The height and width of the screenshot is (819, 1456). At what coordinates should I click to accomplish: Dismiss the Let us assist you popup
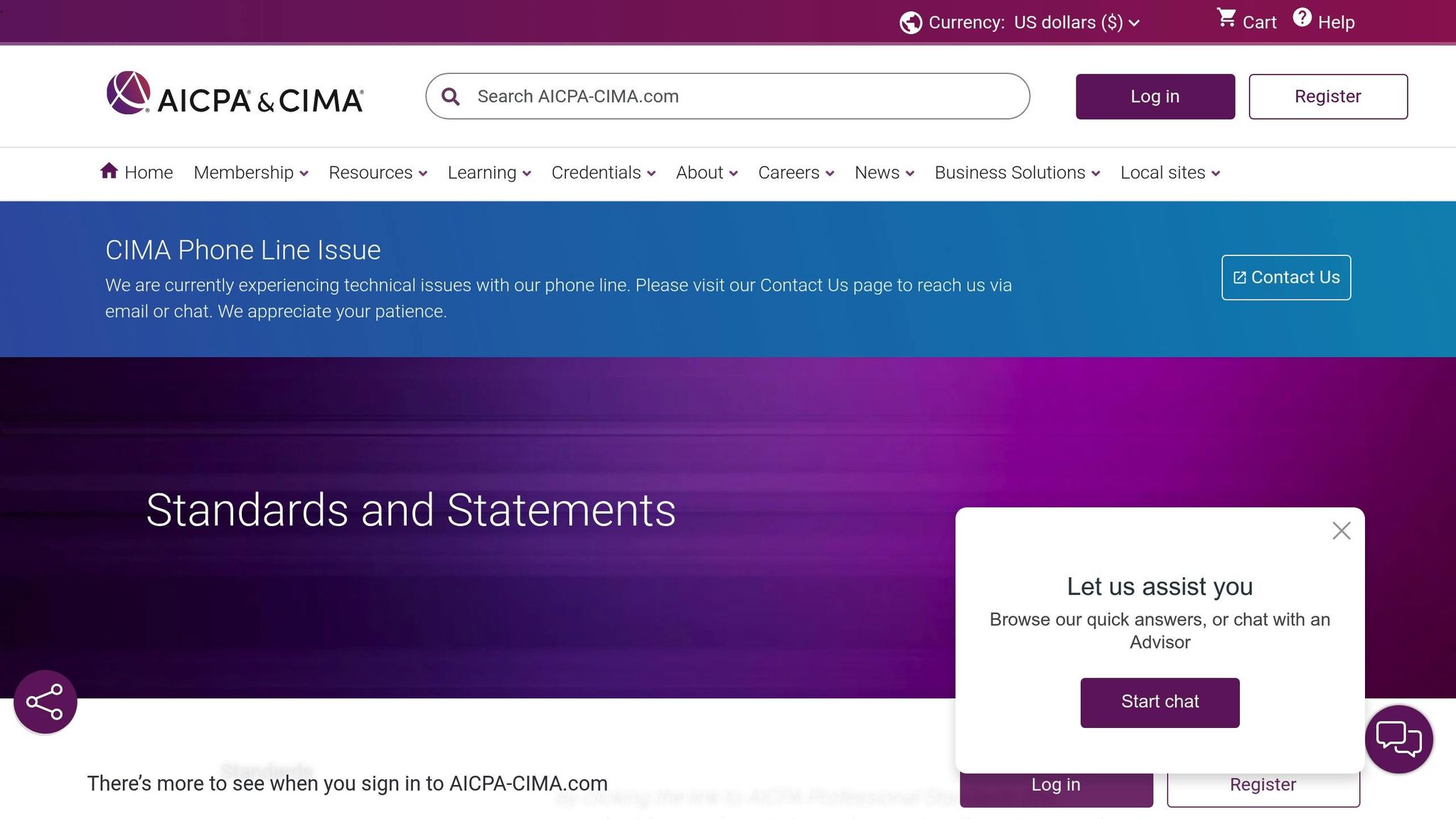point(1341,530)
